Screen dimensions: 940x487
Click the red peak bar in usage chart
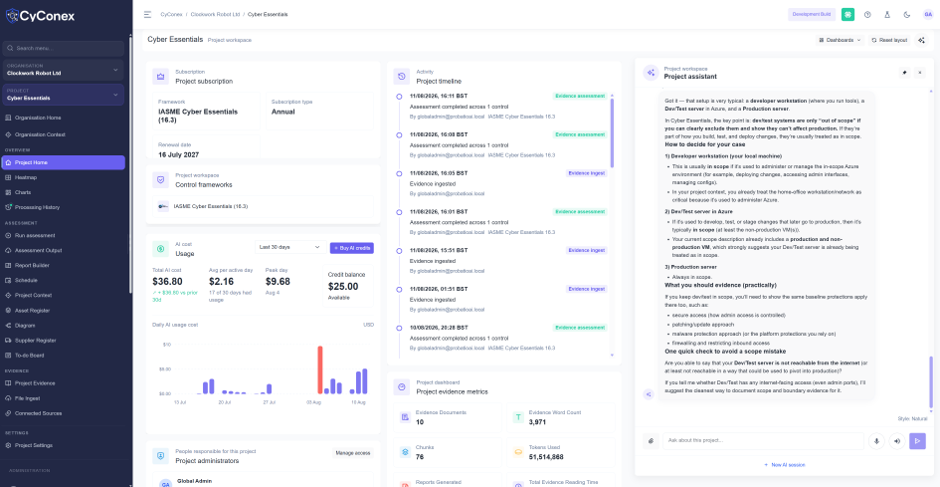tap(320, 370)
